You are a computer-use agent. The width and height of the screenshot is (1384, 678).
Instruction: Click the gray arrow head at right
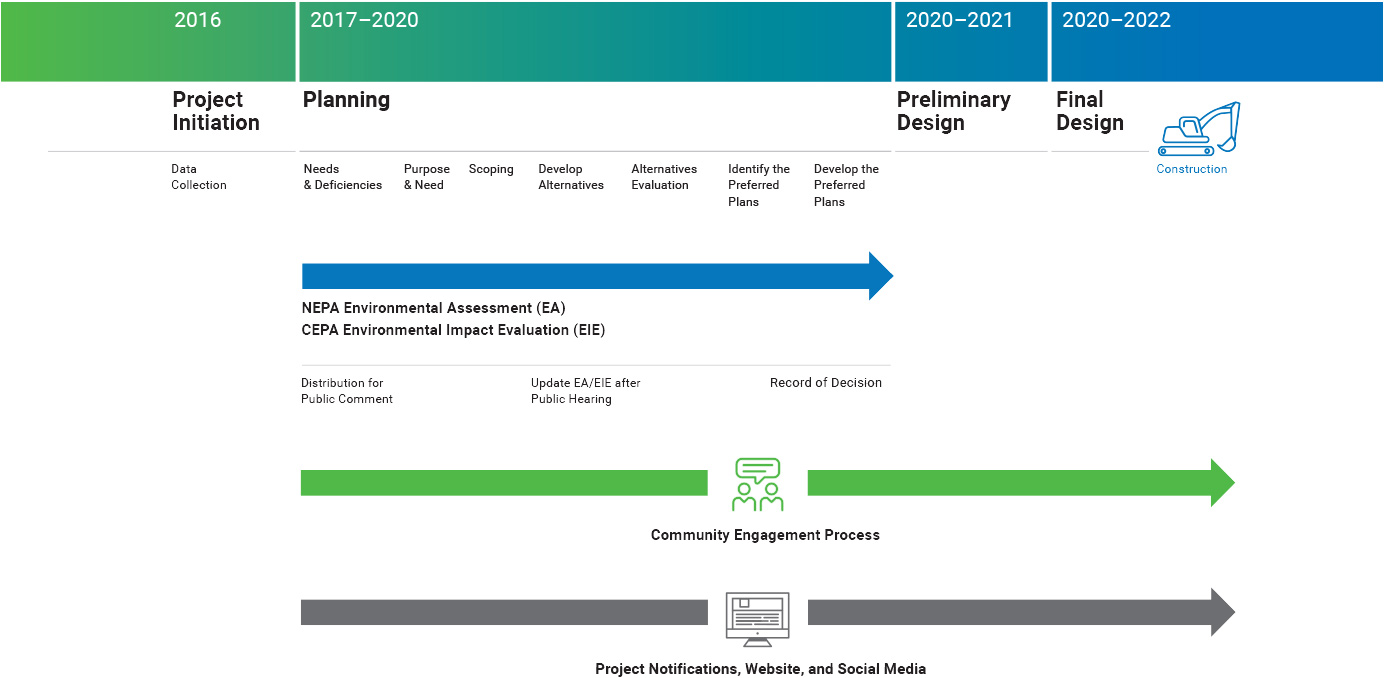pos(1222,612)
